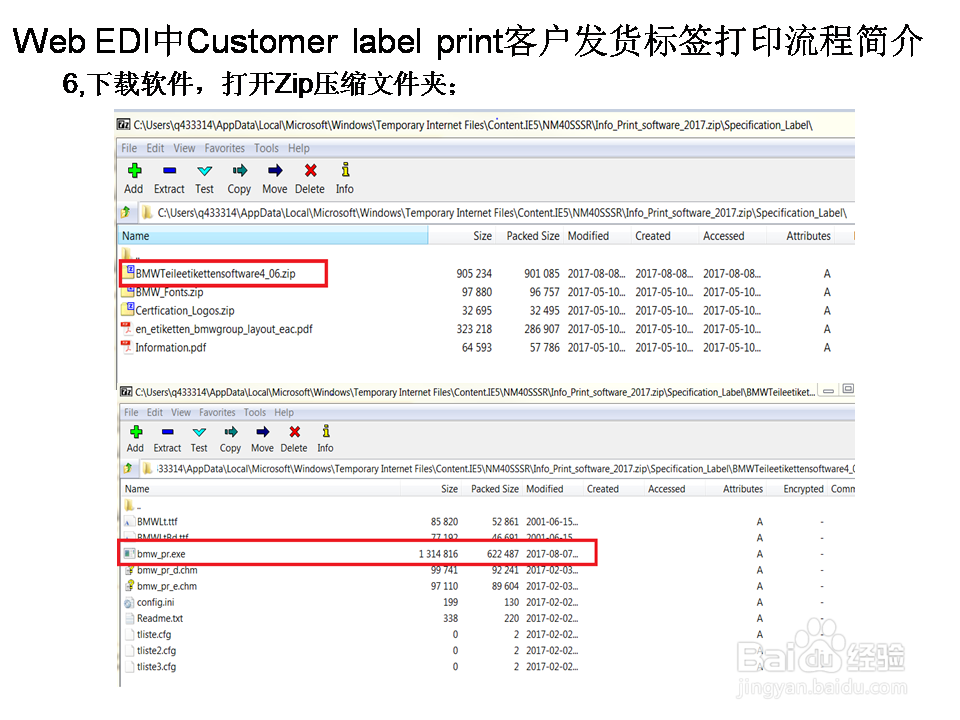Viewport: 960px width, 720px height.
Task: Select bmw_pr.exe file
Action: [161, 553]
